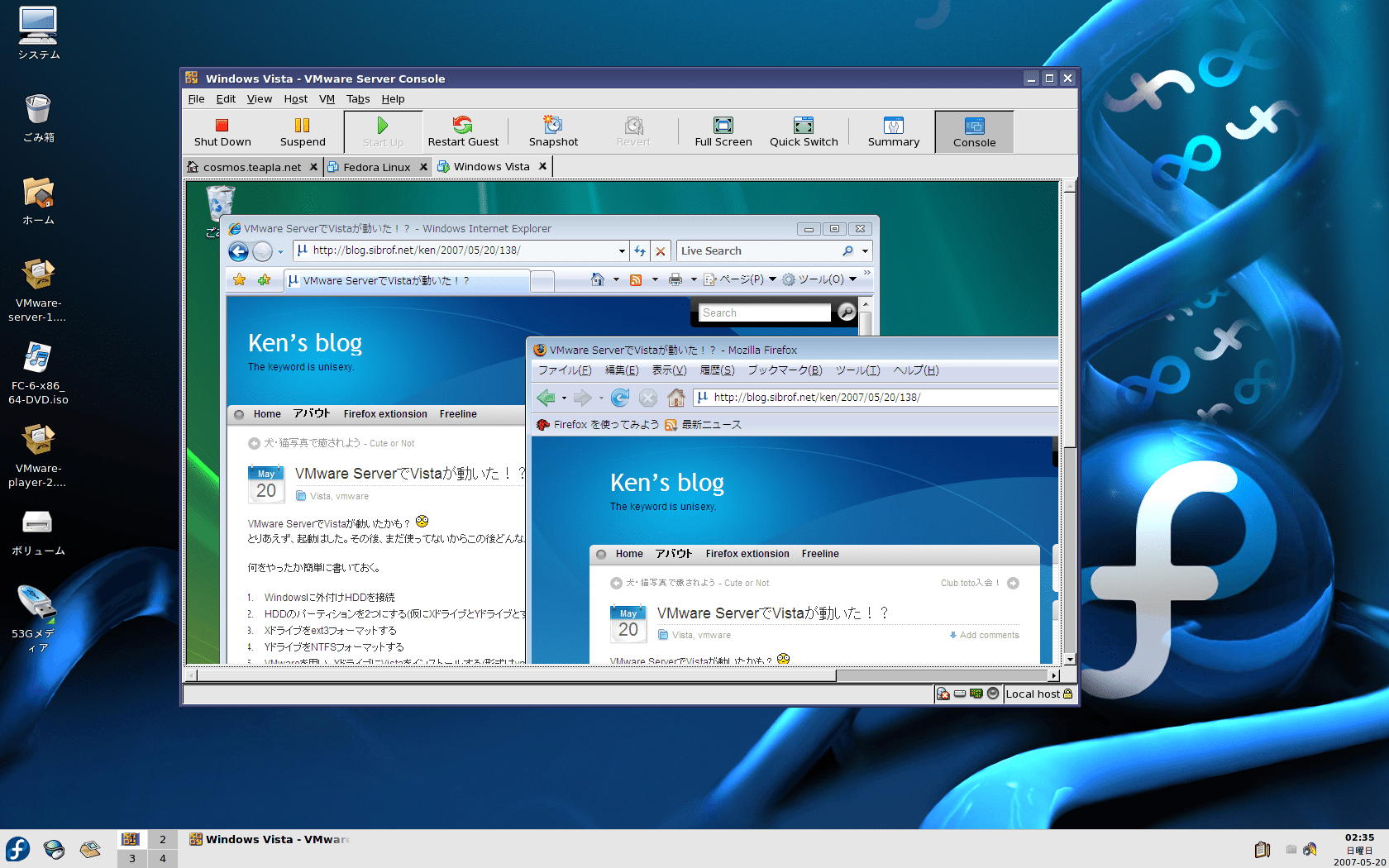Switch to the Fedora Linux tab

coord(377,167)
